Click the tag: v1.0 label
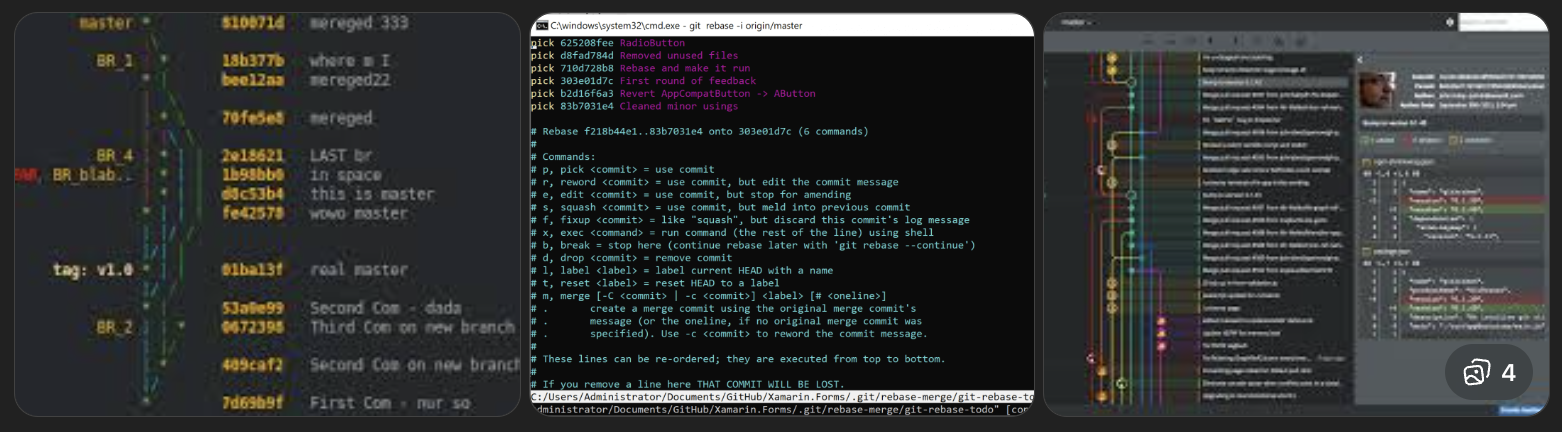1562x432 pixels. pyautogui.click(x=93, y=270)
